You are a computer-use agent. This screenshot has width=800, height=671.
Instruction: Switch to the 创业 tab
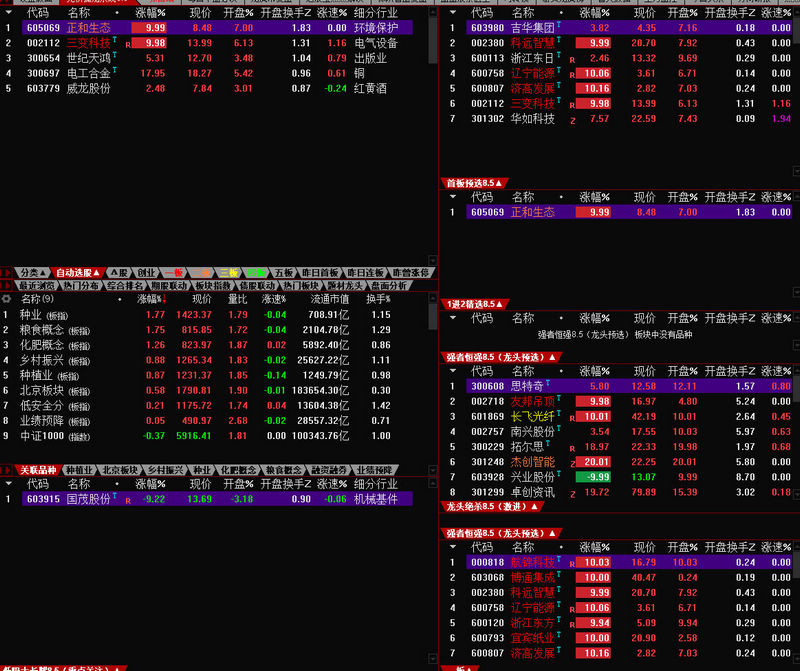pyautogui.click(x=146, y=273)
